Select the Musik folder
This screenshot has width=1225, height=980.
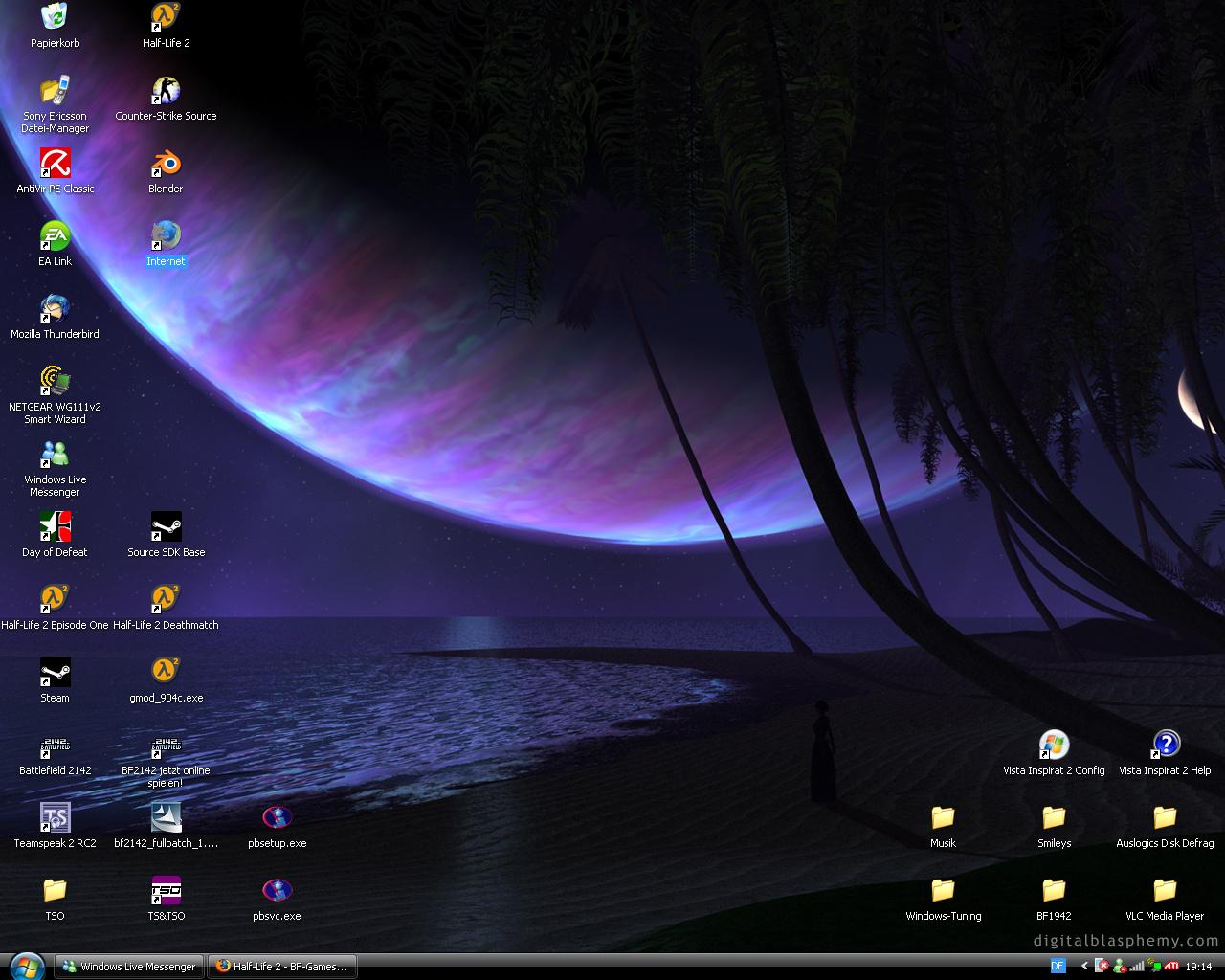click(943, 819)
